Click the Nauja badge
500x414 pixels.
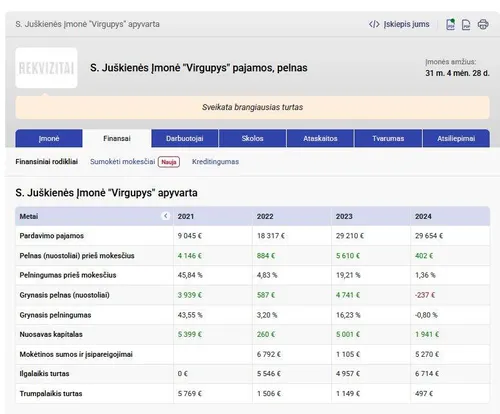pyautogui.click(x=169, y=162)
